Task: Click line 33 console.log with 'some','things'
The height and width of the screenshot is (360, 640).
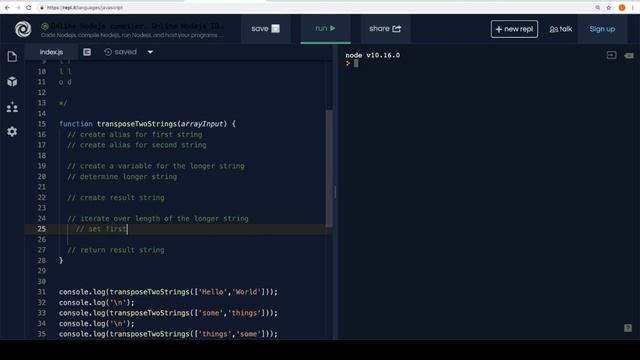Action: pos(168,313)
